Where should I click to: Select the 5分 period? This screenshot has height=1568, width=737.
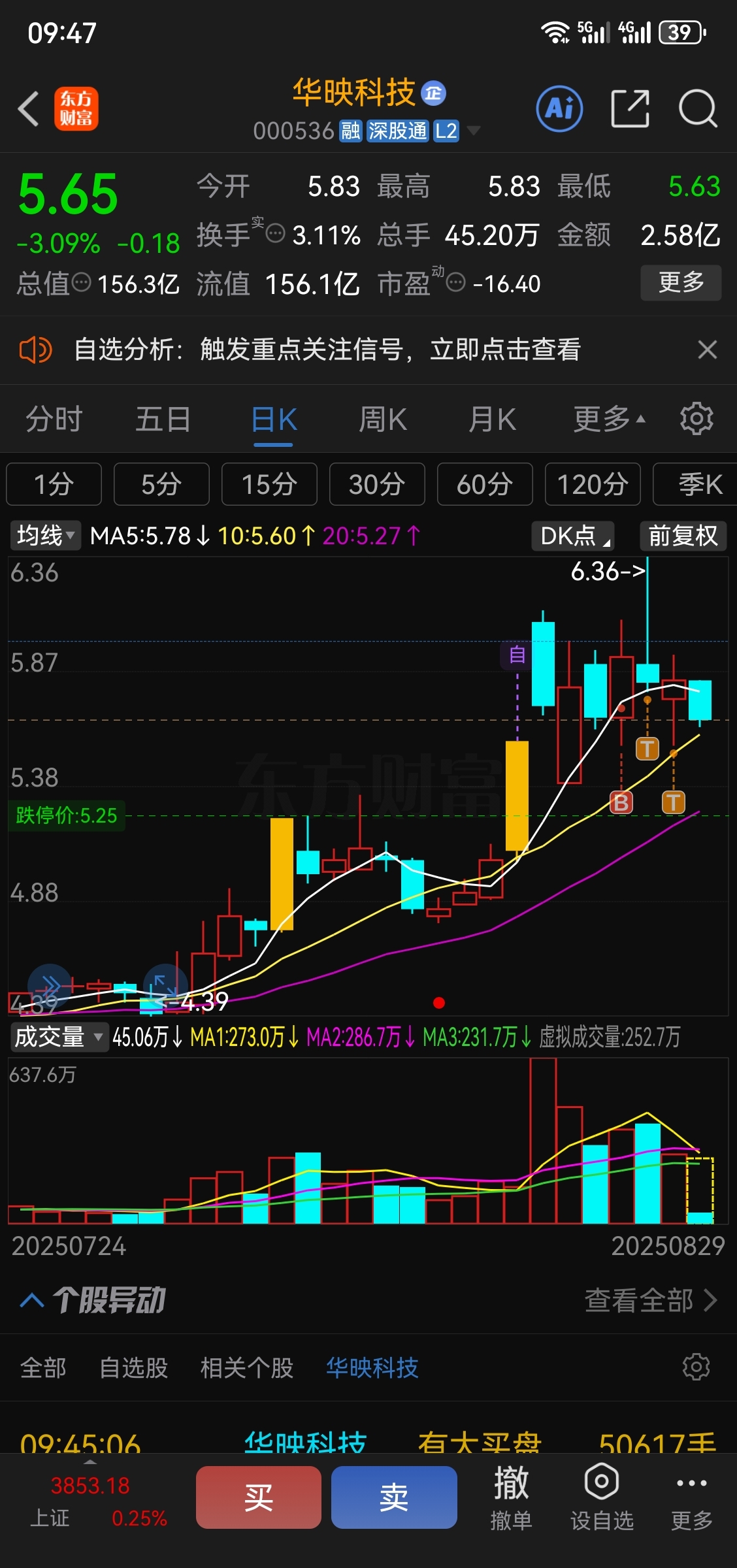click(161, 484)
